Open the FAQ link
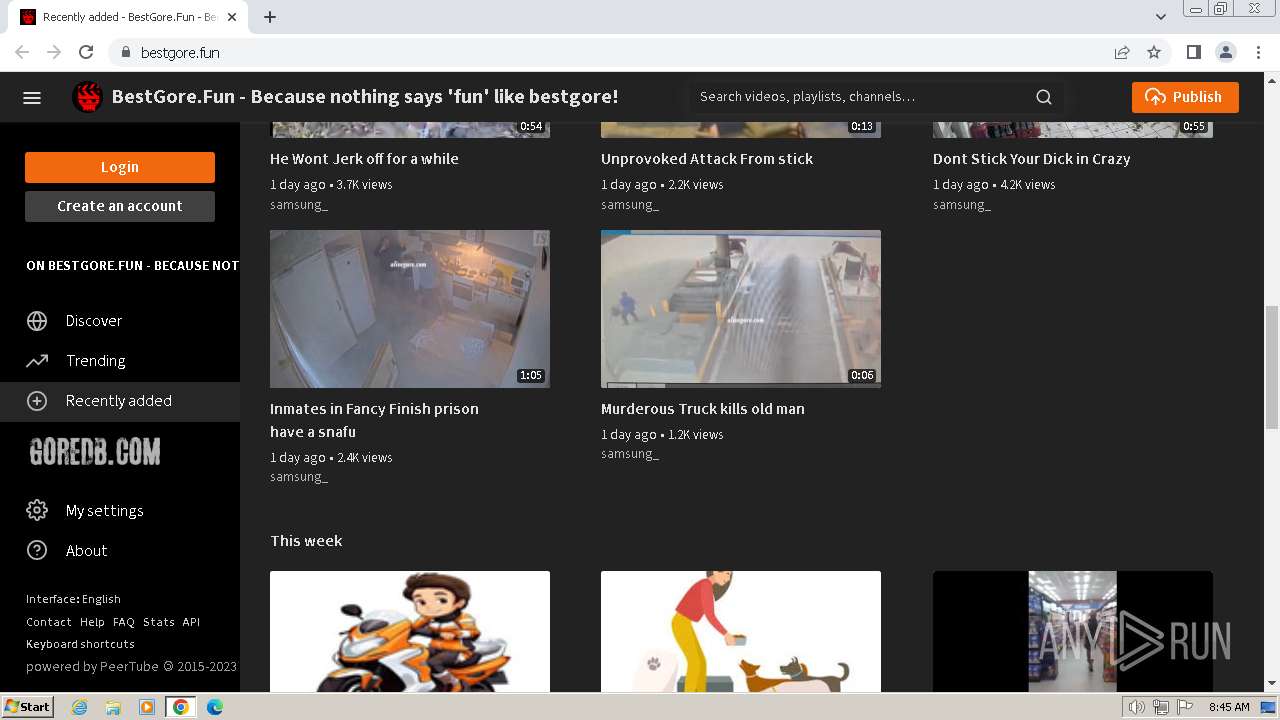The height and width of the screenshot is (720, 1280). tap(124, 622)
